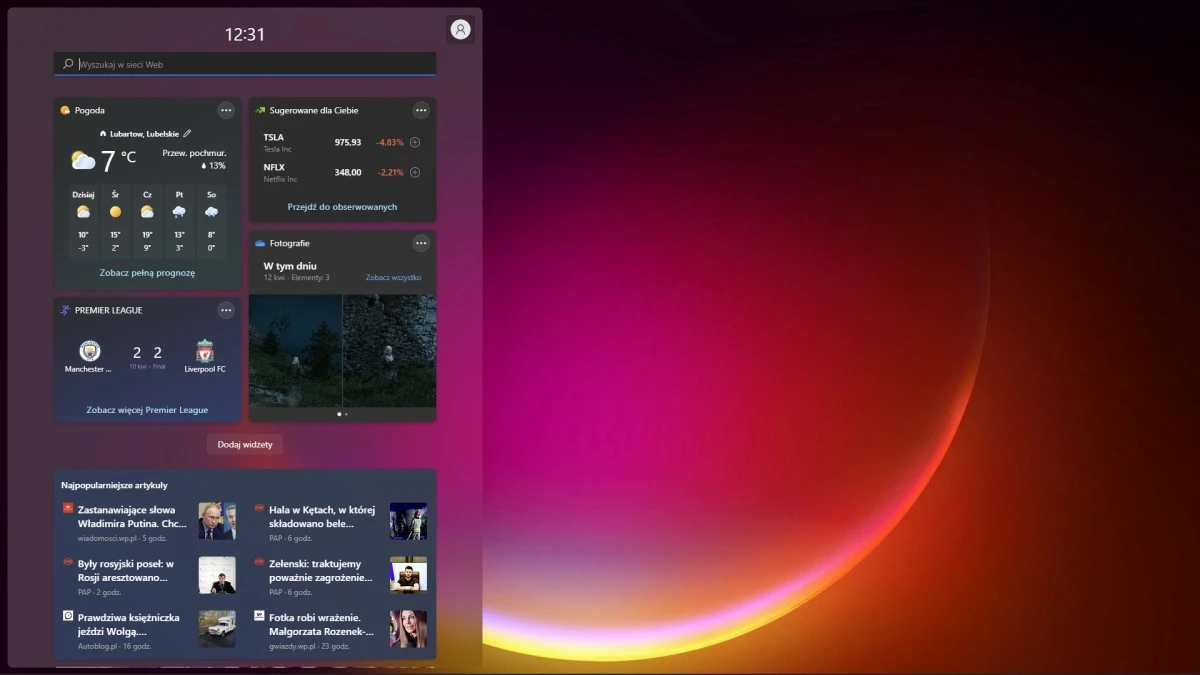This screenshot has height=675, width=1200.
Task: Click the green trend arrow on Sugerowane dla Ciebie
Action: [x=260, y=110]
